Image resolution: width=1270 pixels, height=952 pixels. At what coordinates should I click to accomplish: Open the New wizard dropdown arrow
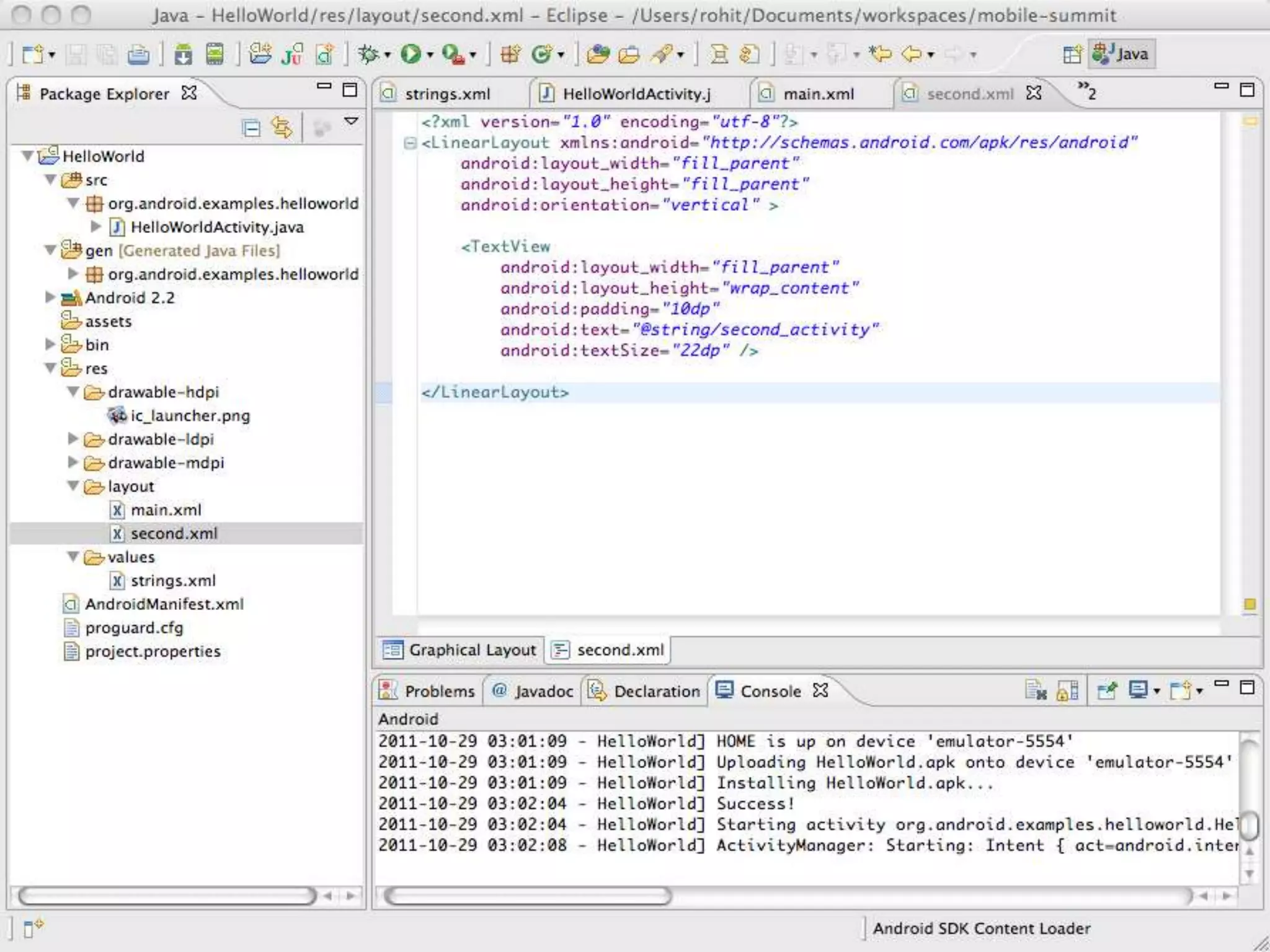52,55
